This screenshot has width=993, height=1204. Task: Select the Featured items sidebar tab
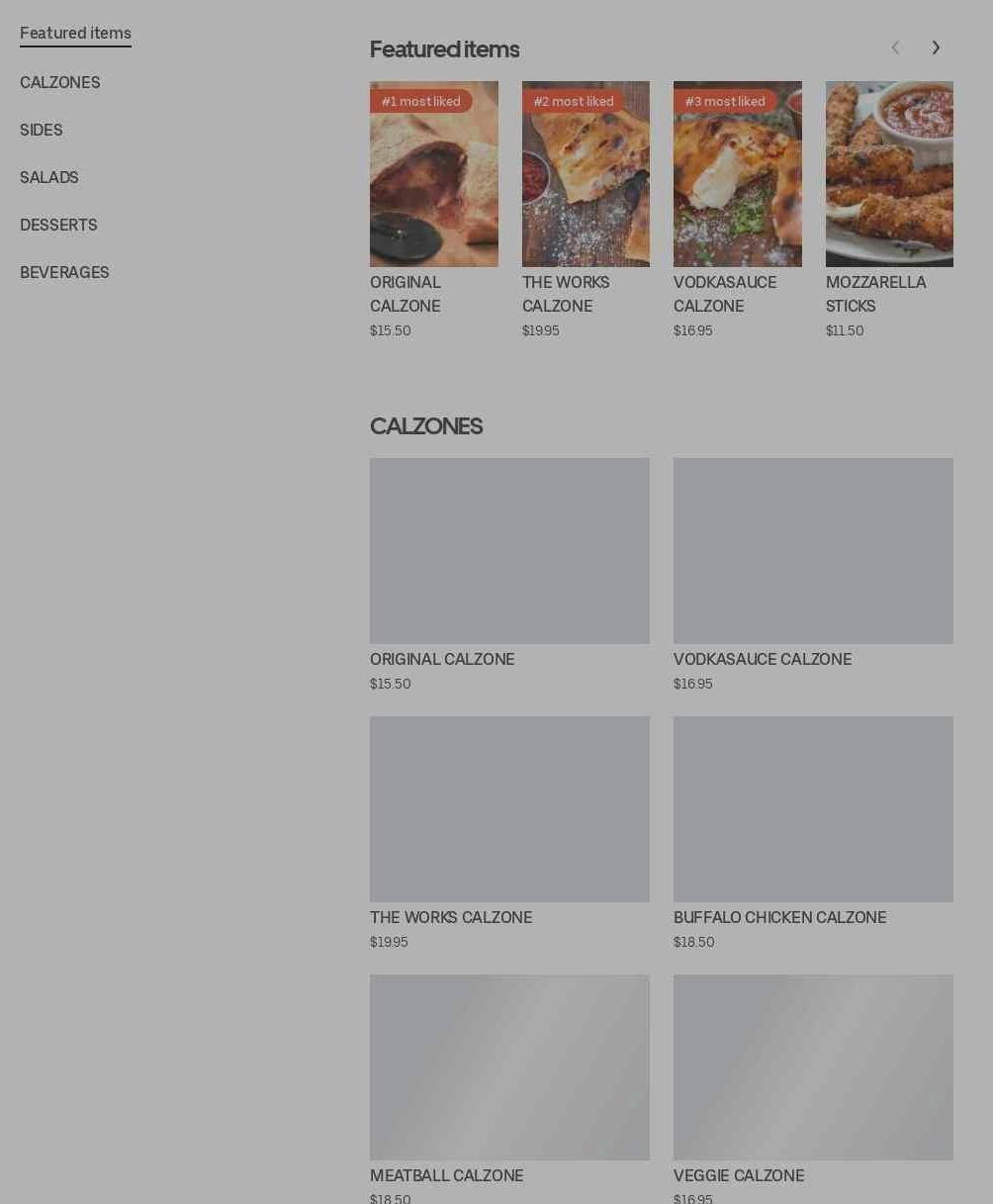[75, 34]
